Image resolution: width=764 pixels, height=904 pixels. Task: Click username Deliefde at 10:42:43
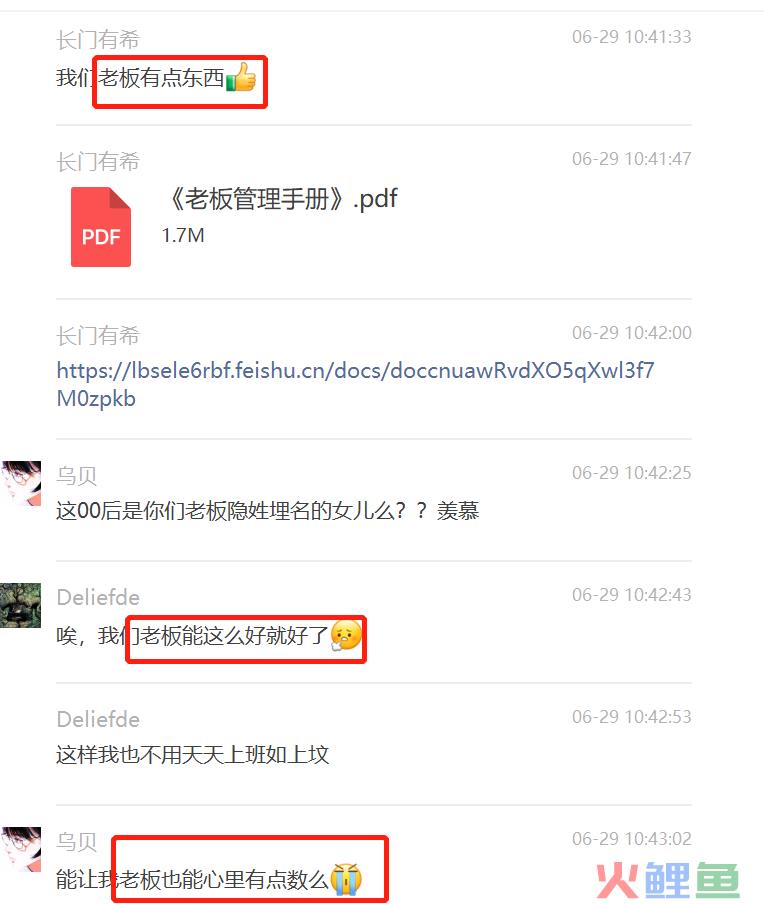point(98,597)
